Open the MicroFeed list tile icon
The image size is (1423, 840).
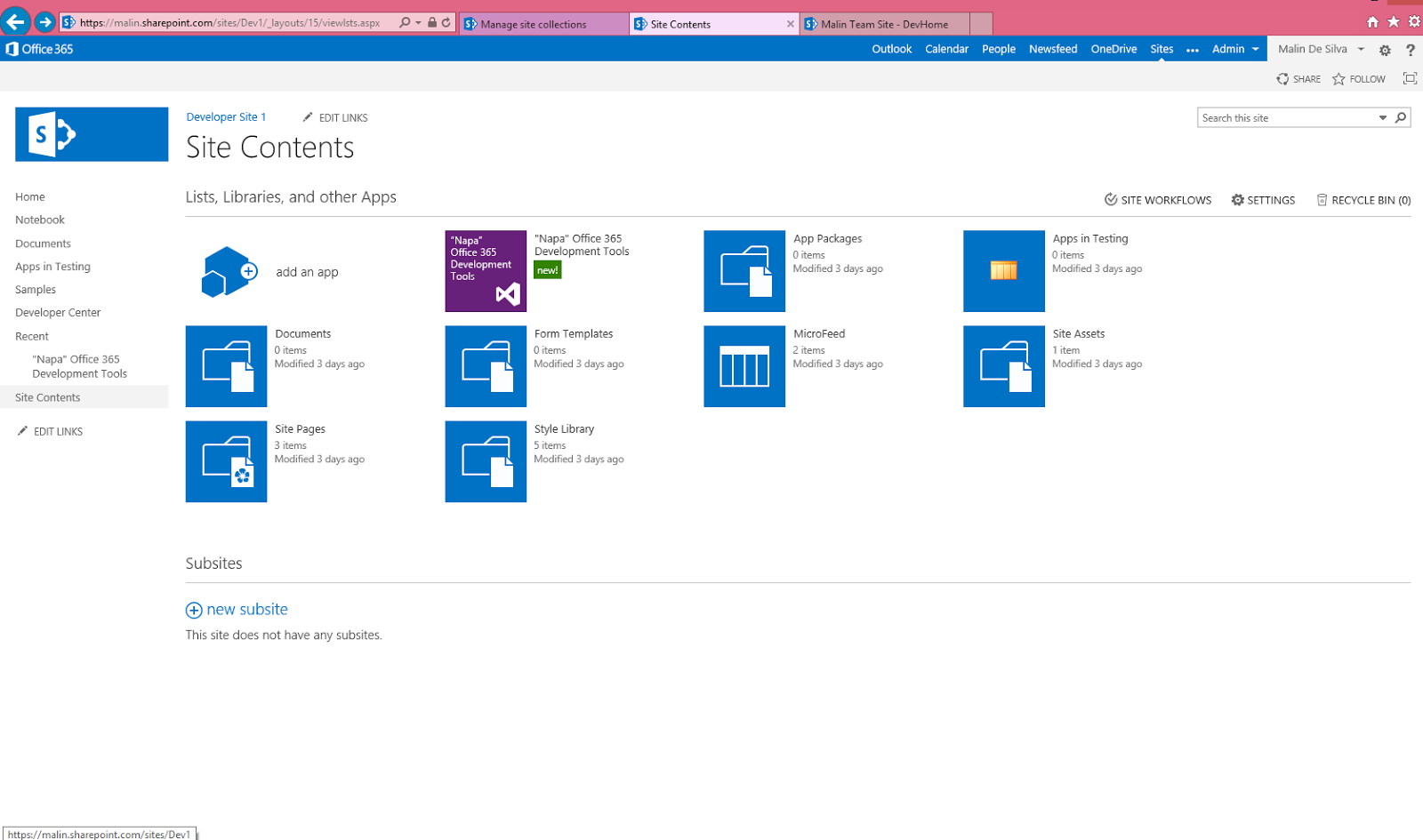[744, 366]
